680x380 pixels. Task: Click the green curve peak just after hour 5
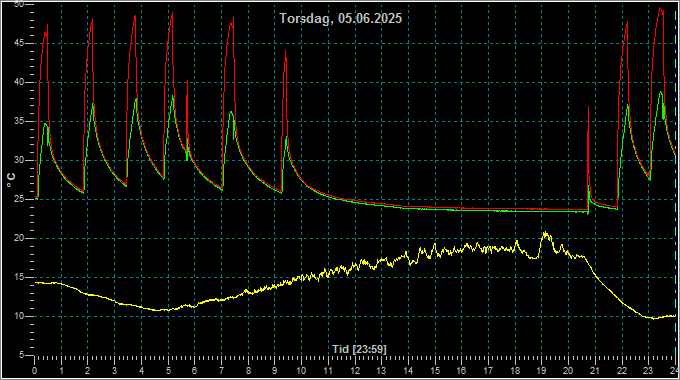pyautogui.click(x=173, y=96)
